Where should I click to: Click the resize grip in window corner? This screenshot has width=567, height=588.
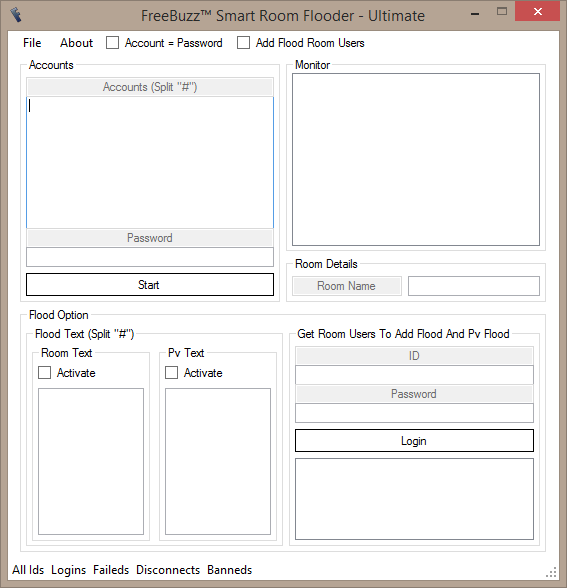[551, 572]
